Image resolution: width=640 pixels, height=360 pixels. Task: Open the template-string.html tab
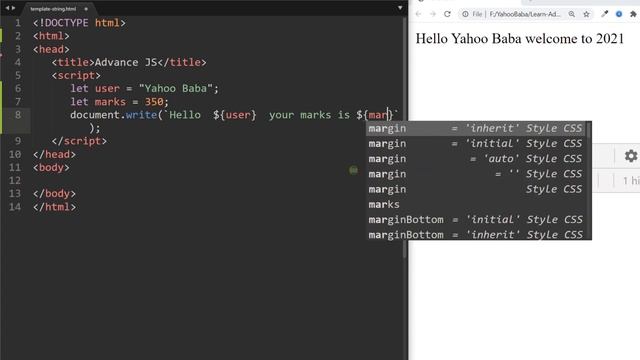click(53, 9)
